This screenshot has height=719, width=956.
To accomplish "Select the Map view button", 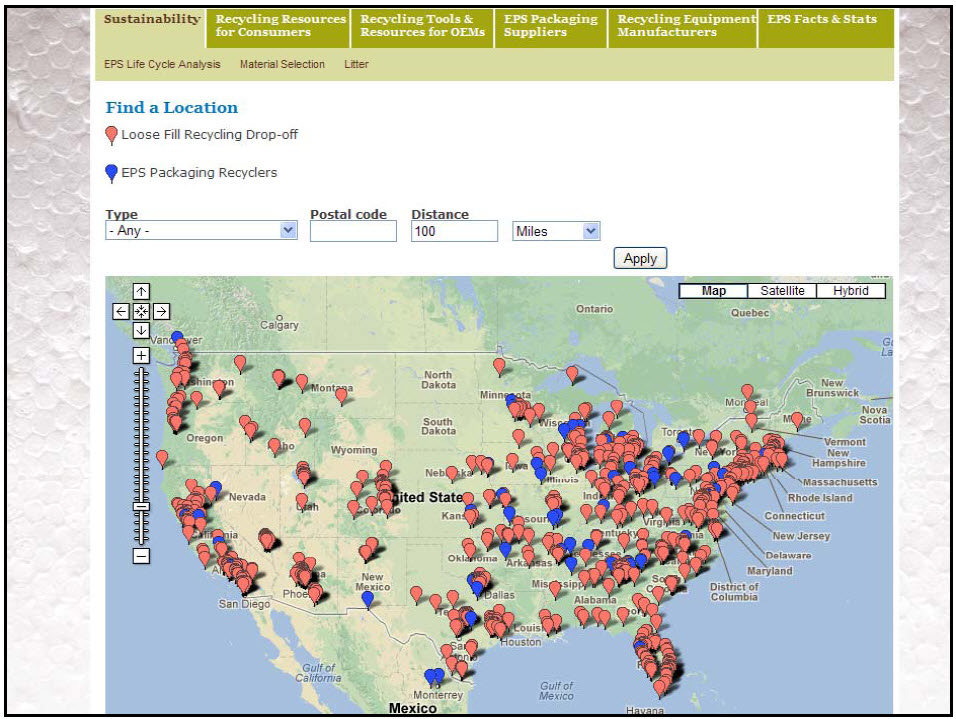I will click(x=713, y=291).
